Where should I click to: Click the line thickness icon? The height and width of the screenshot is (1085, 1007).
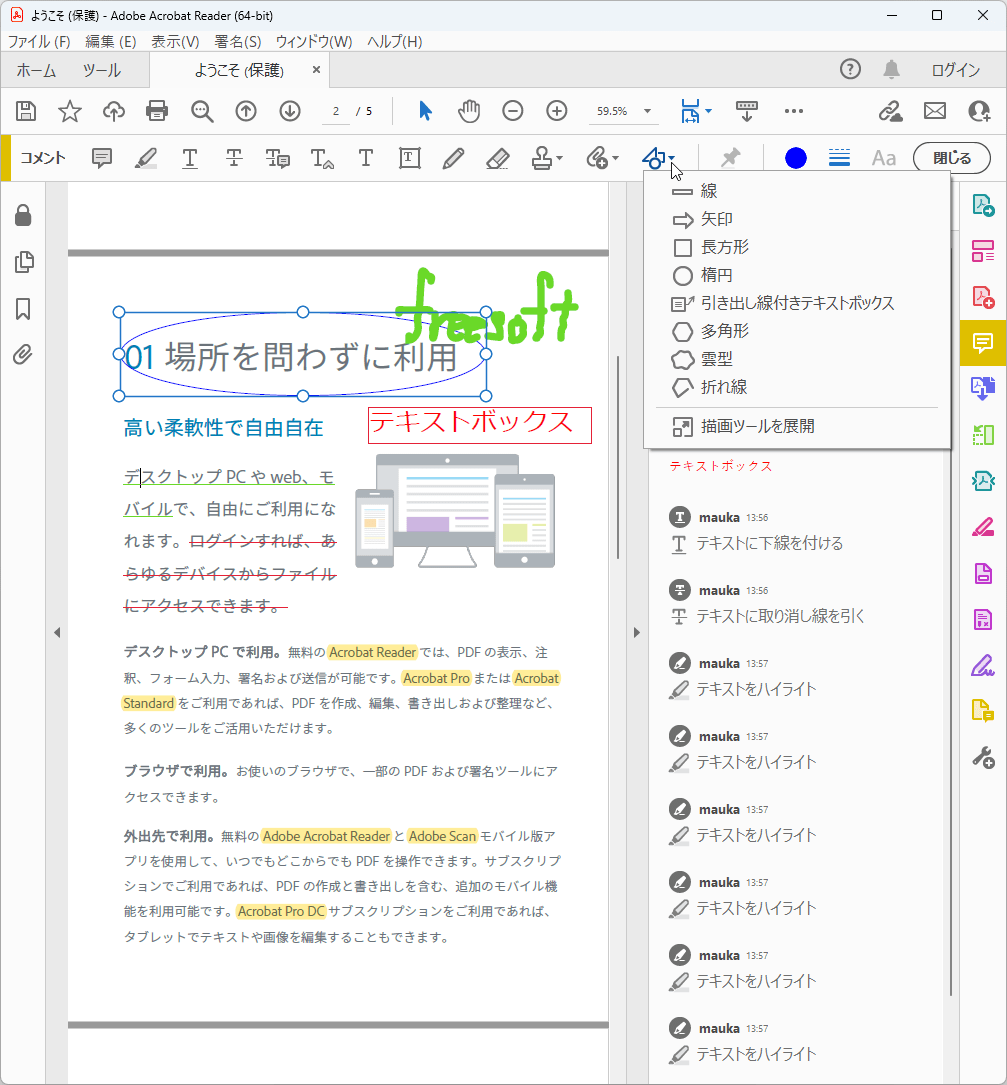click(840, 158)
